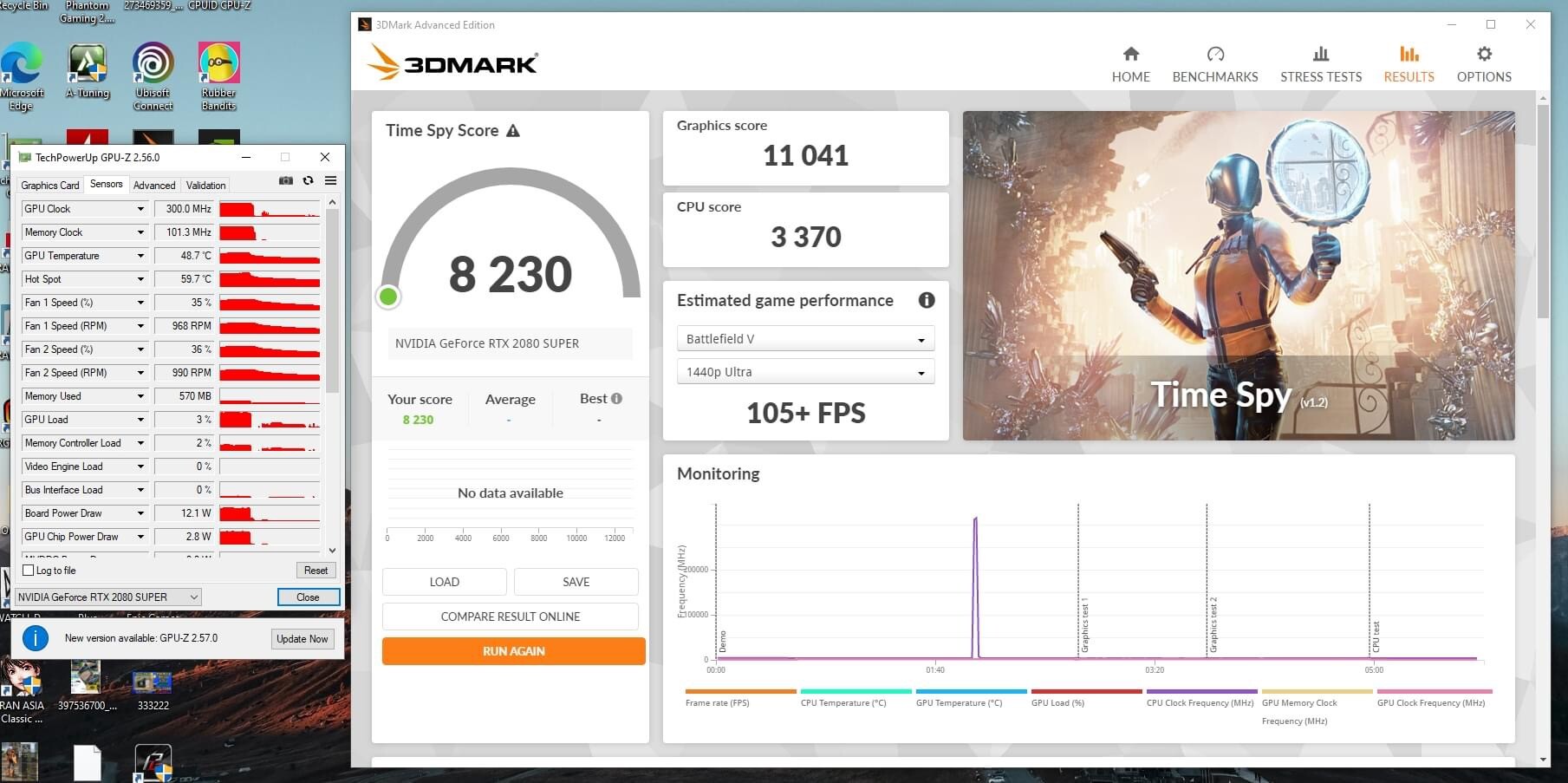The width and height of the screenshot is (1568, 783).
Task: Switch to the Graphics Card tab
Action: (50, 185)
